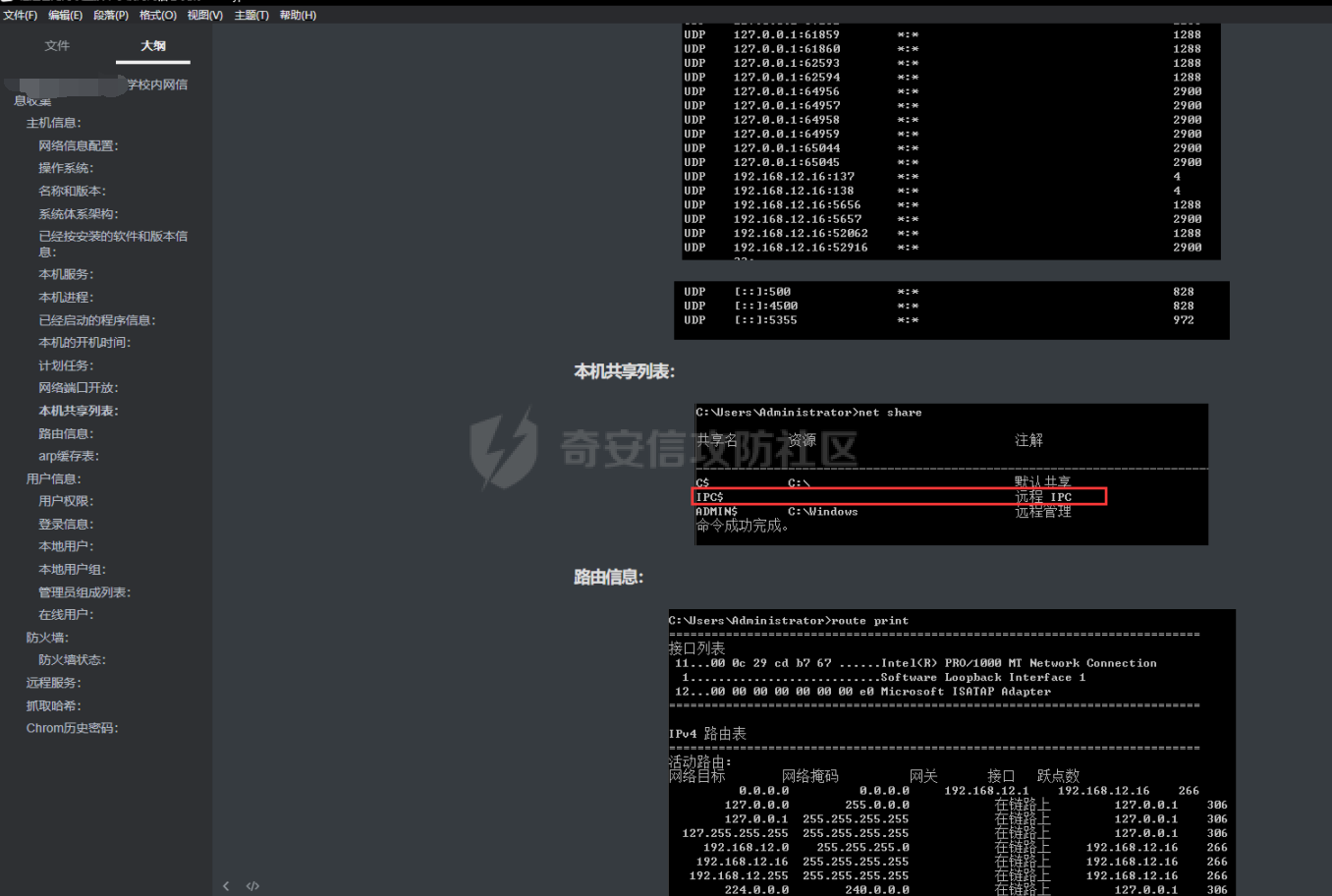This screenshot has height=896, width=1332.
Task: Go to outline heading 本地用户组
Action: coord(72,570)
